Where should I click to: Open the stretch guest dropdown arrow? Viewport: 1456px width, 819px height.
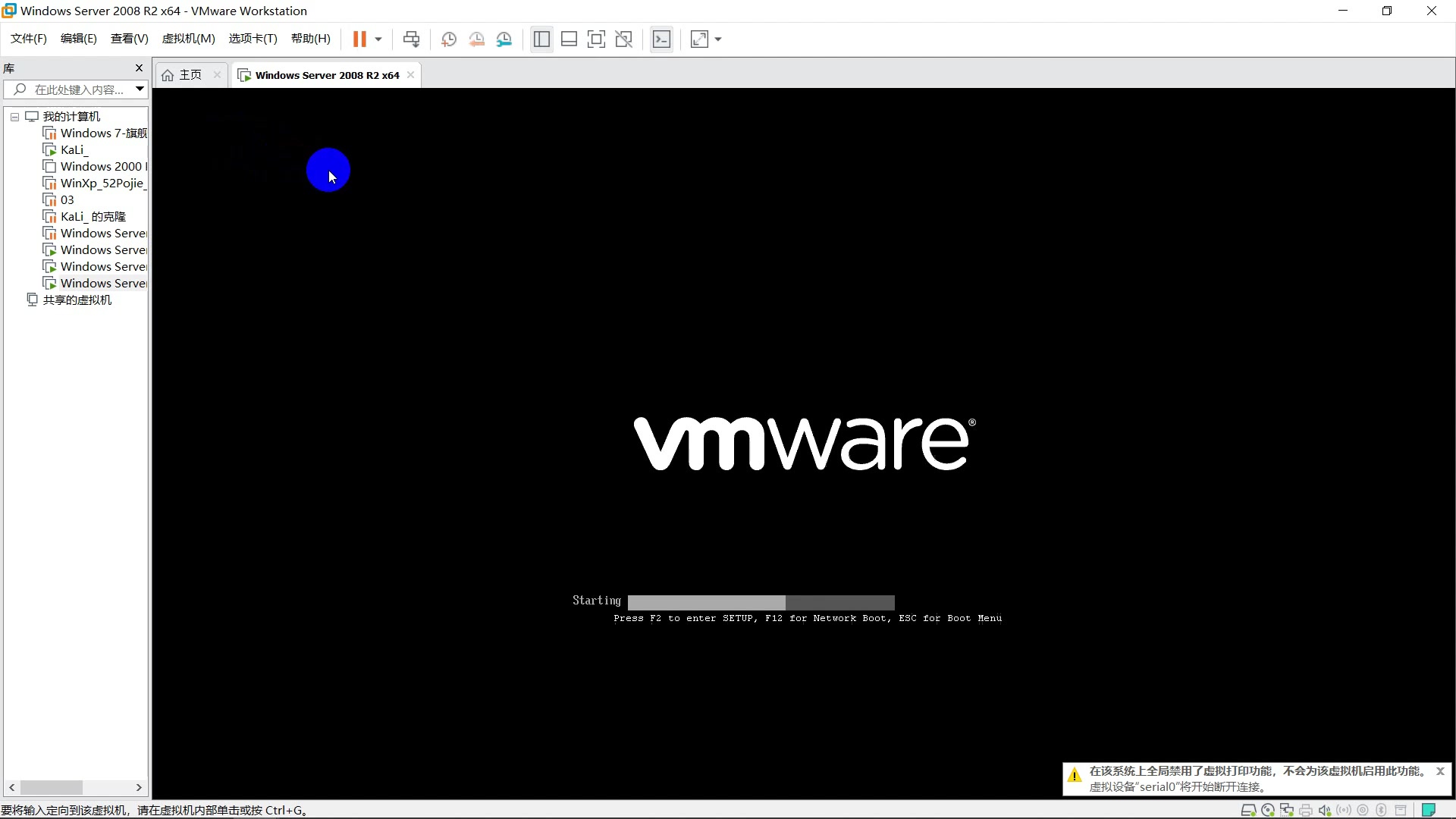pyautogui.click(x=718, y=39)
